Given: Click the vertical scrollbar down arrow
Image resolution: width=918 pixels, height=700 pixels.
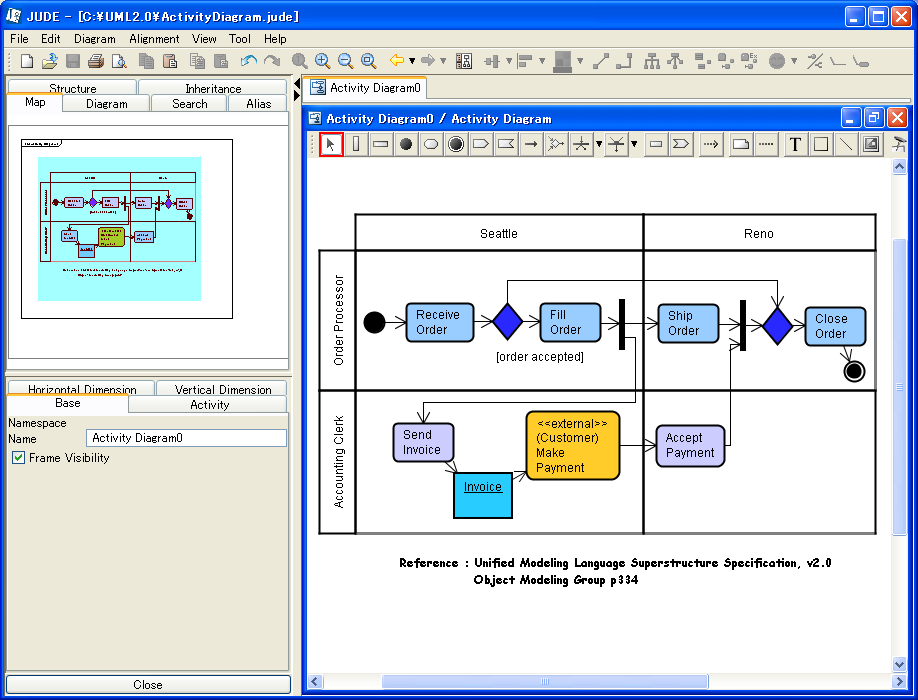Looking at the screenshot, I should click(x=899, y=664).
